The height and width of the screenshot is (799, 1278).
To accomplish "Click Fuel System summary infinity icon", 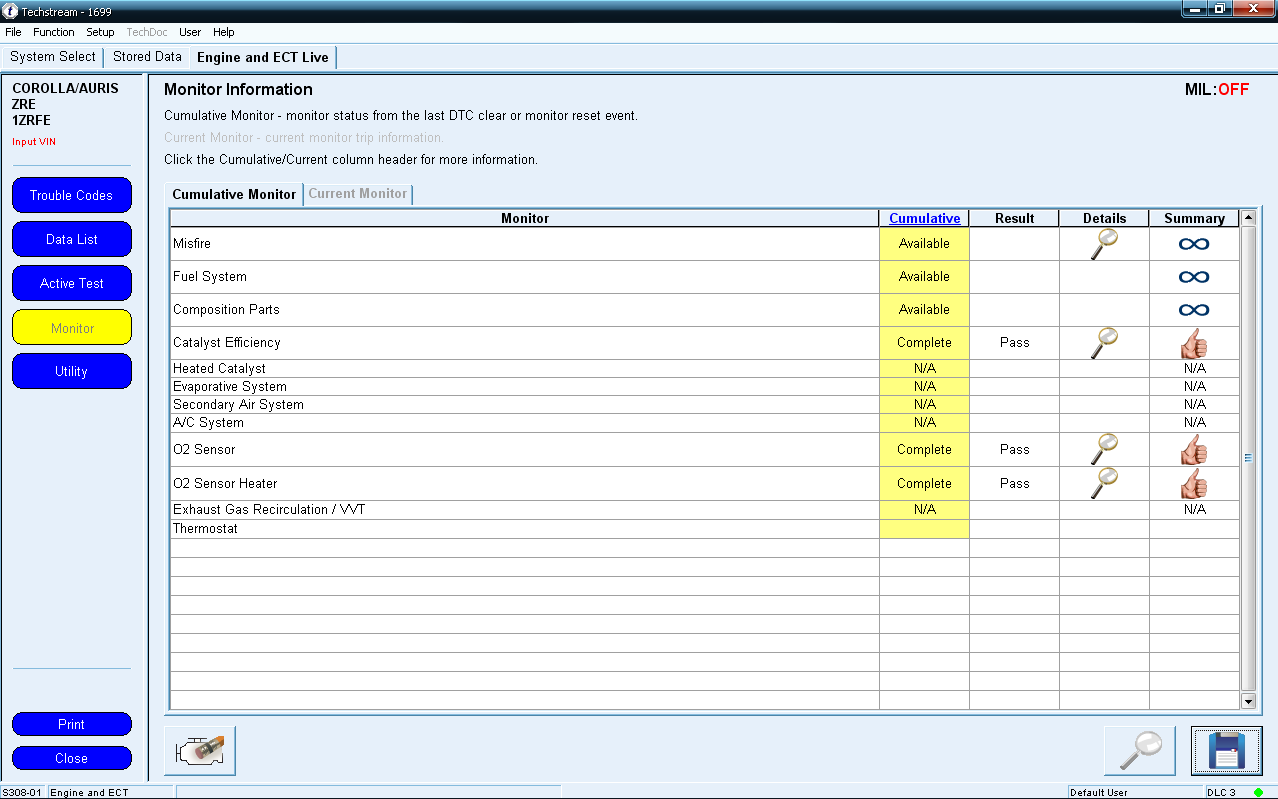I will point(1194,277).
